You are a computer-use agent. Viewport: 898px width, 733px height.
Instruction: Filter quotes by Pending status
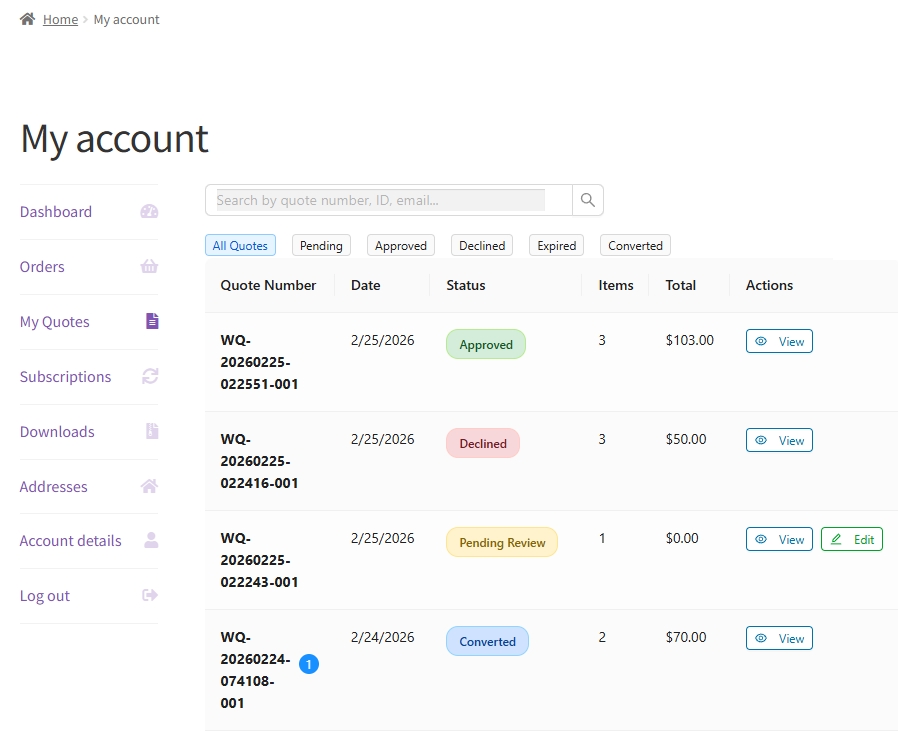tap(321, 246)
